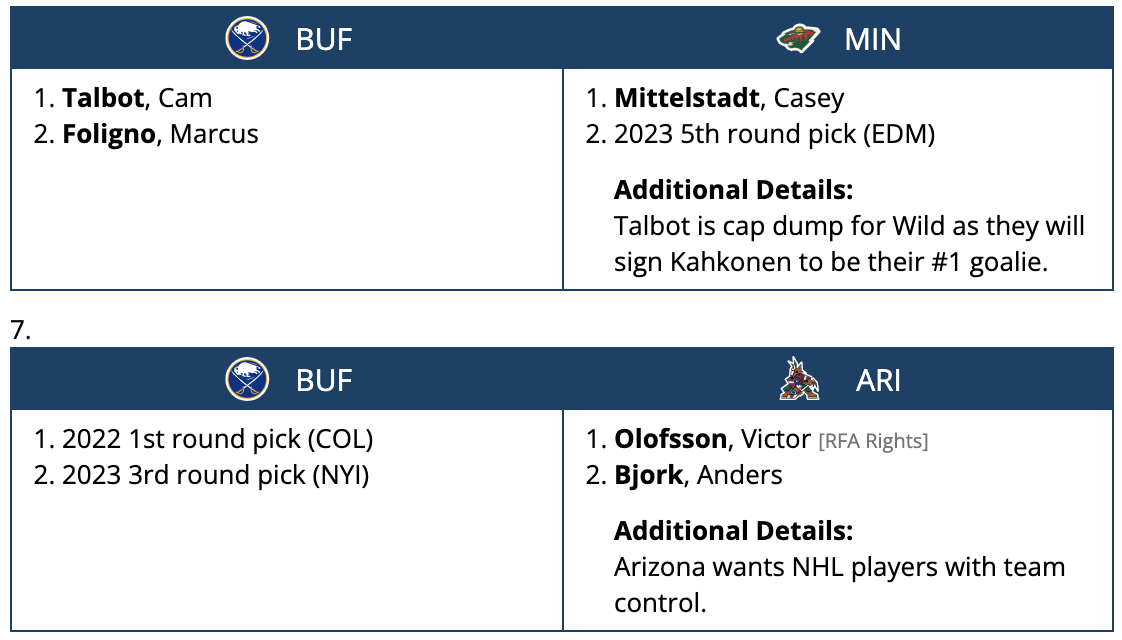
Task: Select BUF header label opposite ARI
Action: point(324,380)
